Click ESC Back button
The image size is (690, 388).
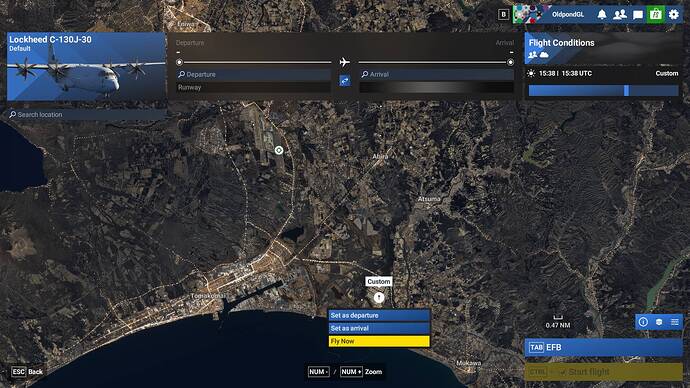pyautogui.click(x=27, y=372)
